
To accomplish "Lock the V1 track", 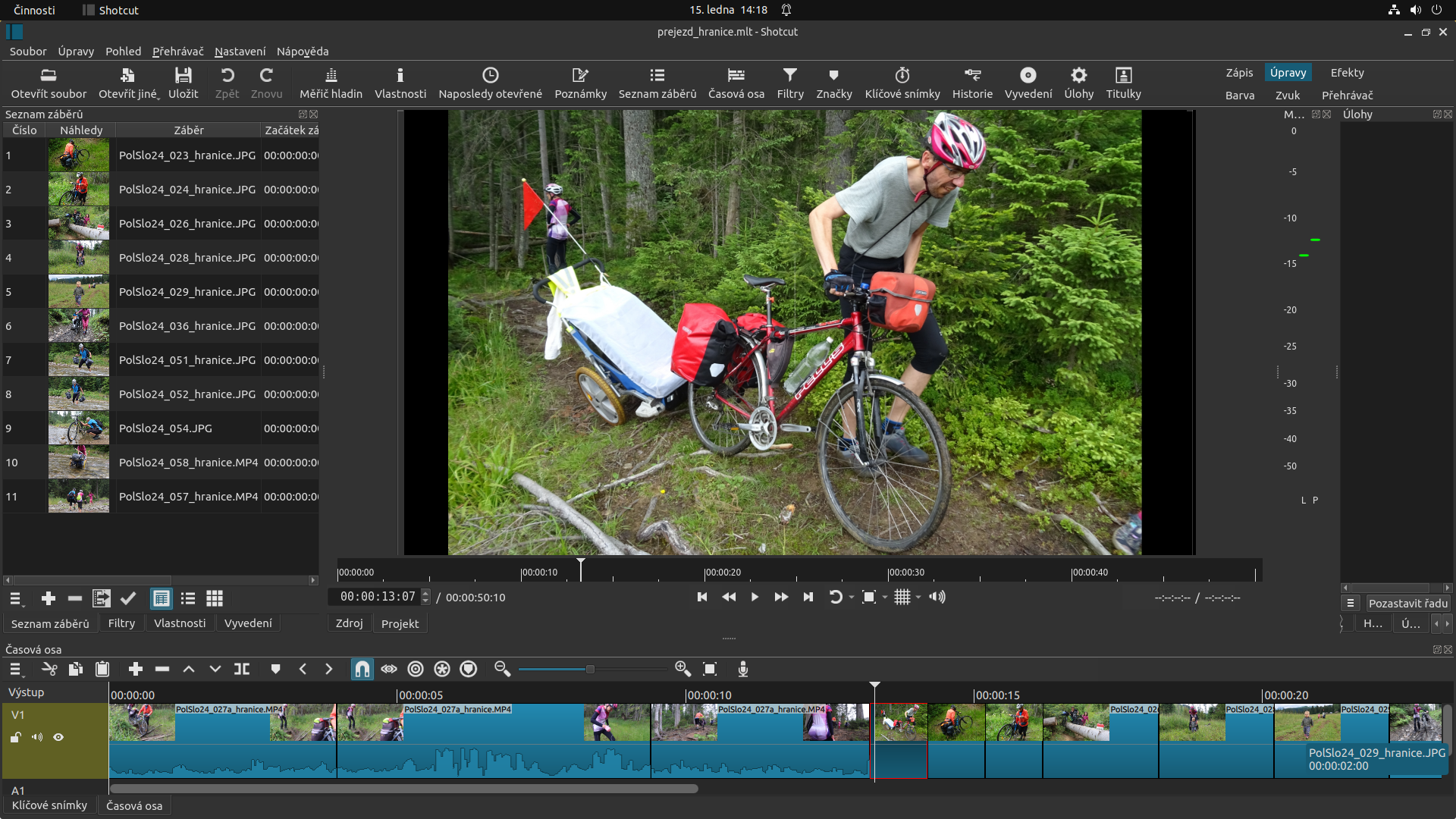I will 15,737.
